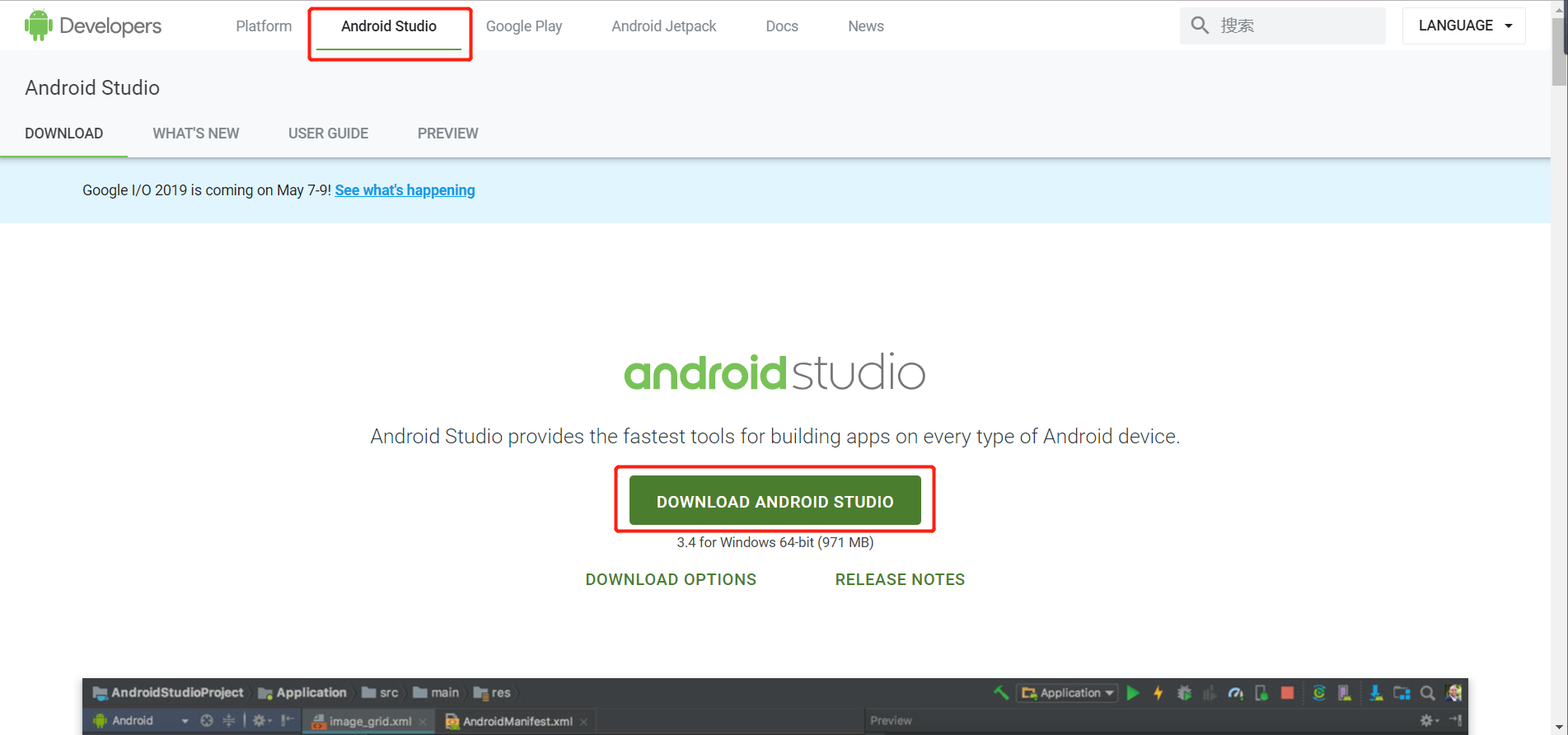Switch to the DOWNLOAD tab
The width and height of the screenshot is (1568, 735).
pyautogui.click(x=64, y=133)
